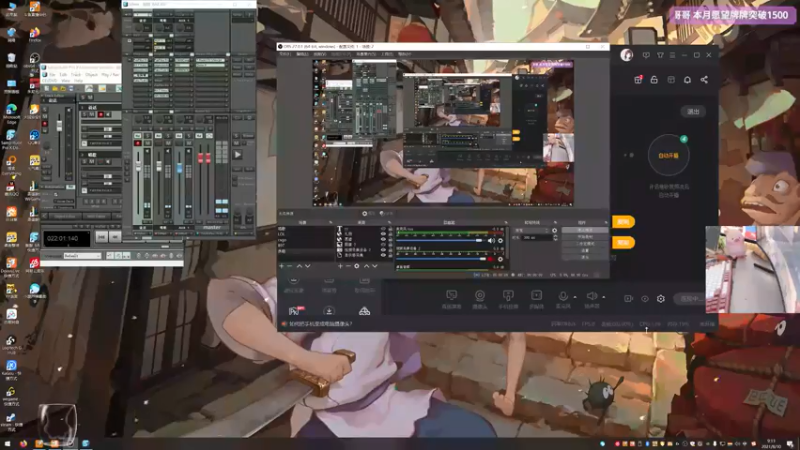Viewport: 800px width, 450px height.
Task: Open notification bell in live app
Action: [x=687, y=80]
